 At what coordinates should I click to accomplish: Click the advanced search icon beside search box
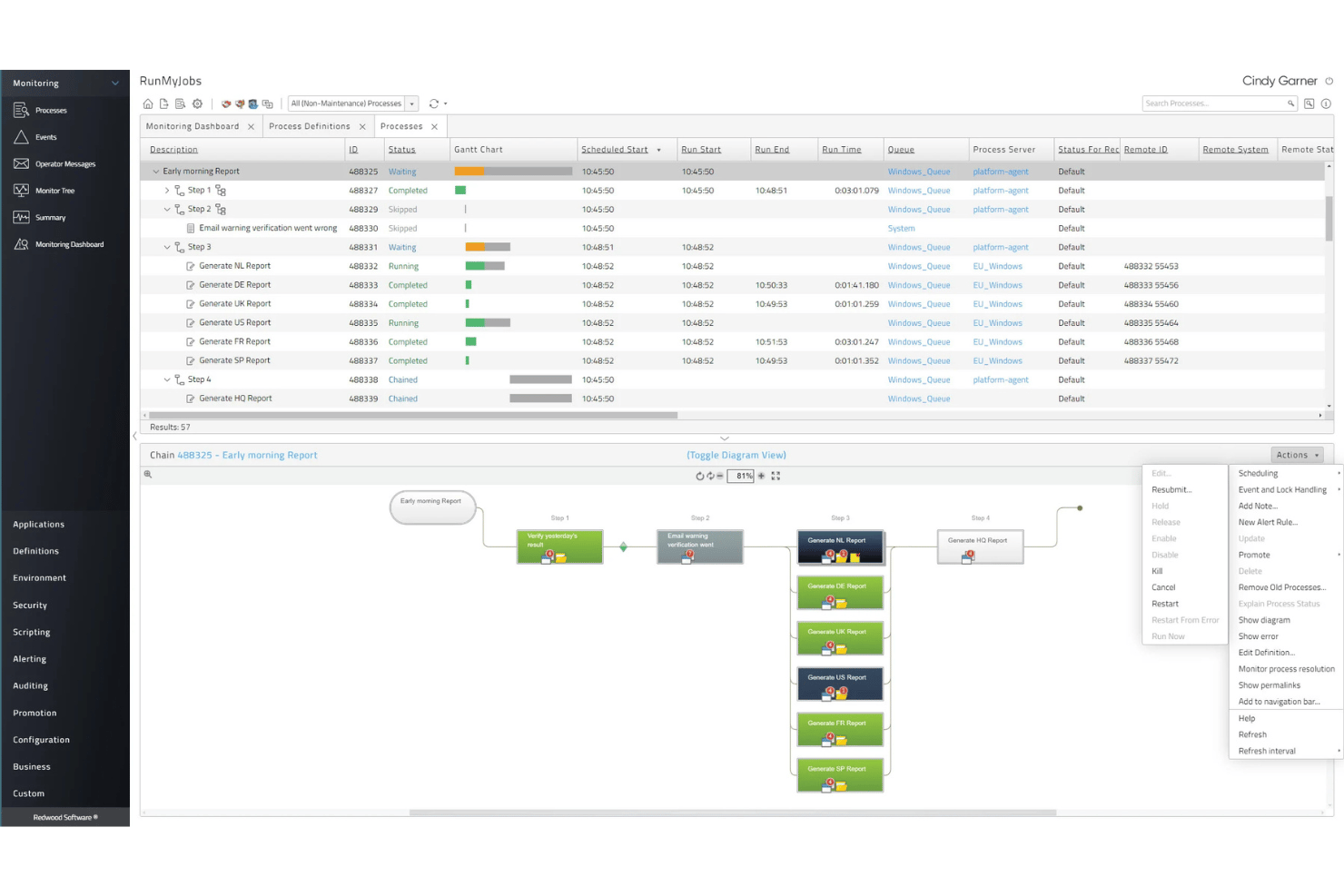point(1309,103)
